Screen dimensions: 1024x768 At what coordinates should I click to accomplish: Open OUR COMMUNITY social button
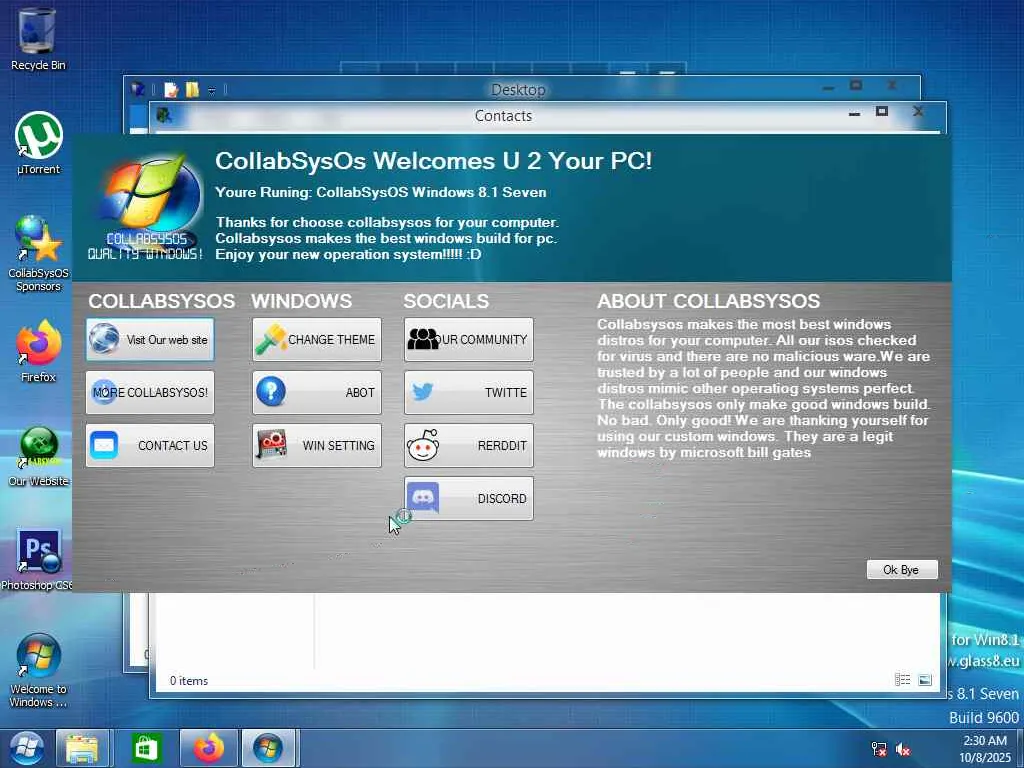click(469, 340)
